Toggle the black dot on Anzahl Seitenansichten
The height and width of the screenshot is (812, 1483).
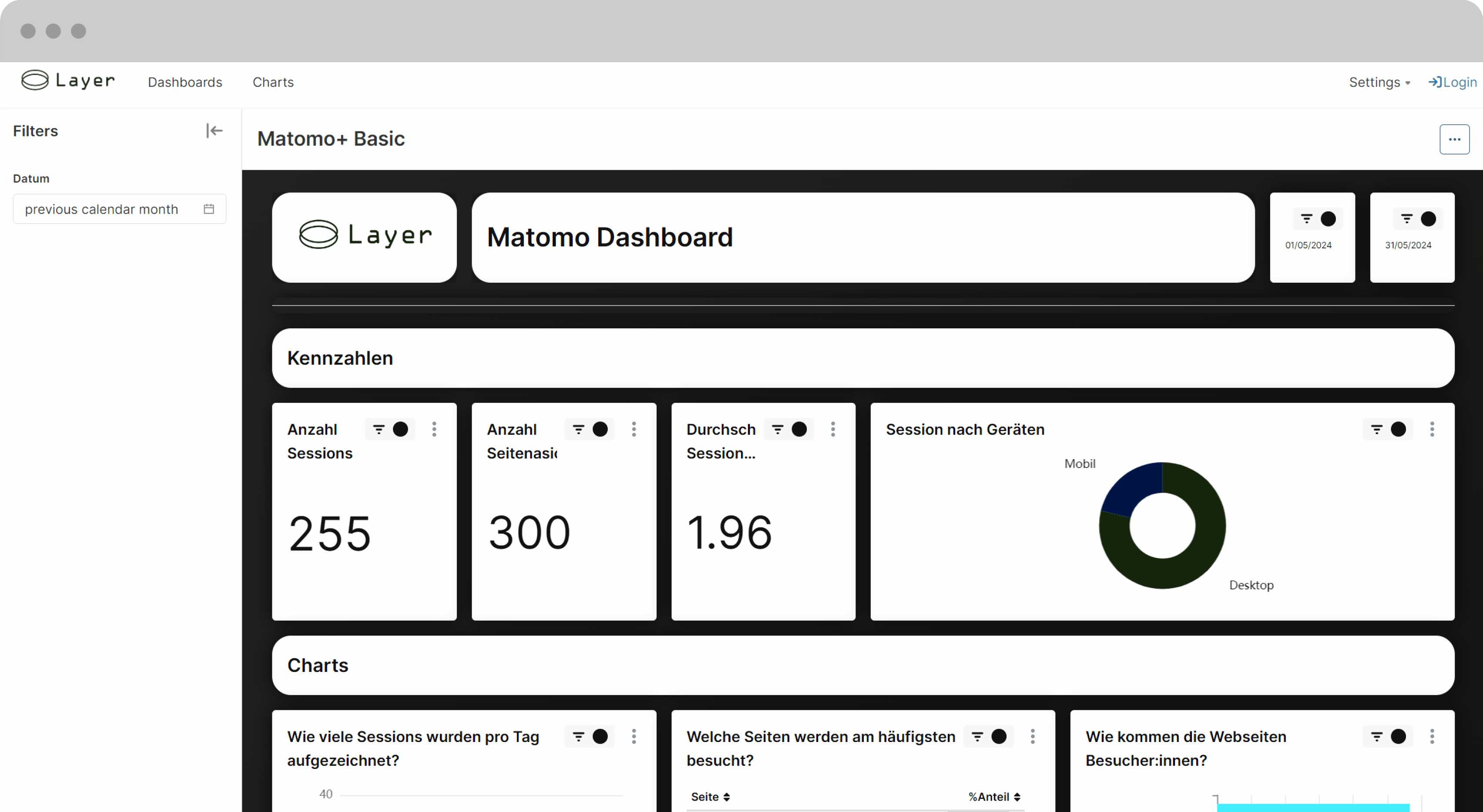(x=600, y=429)
